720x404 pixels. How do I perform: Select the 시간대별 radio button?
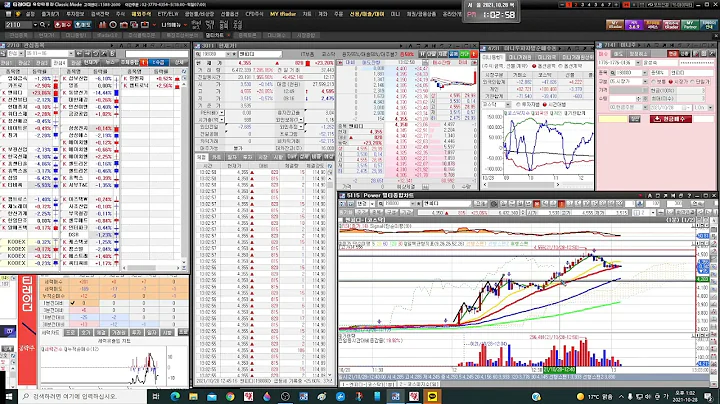pos(545,105)
